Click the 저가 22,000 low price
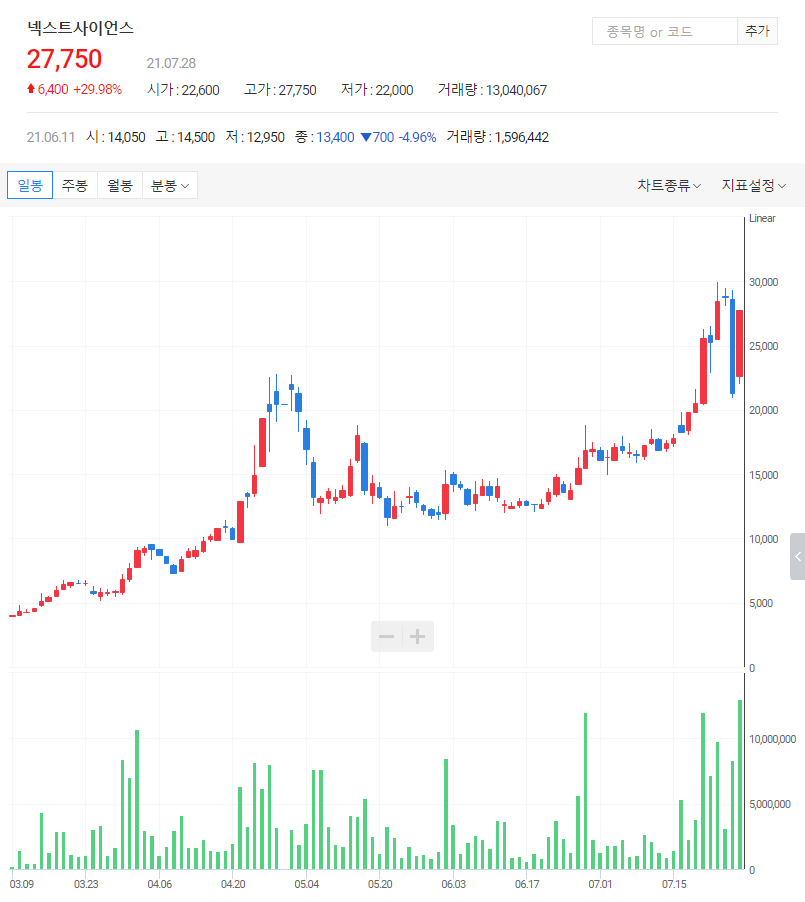 pos(377,90)
